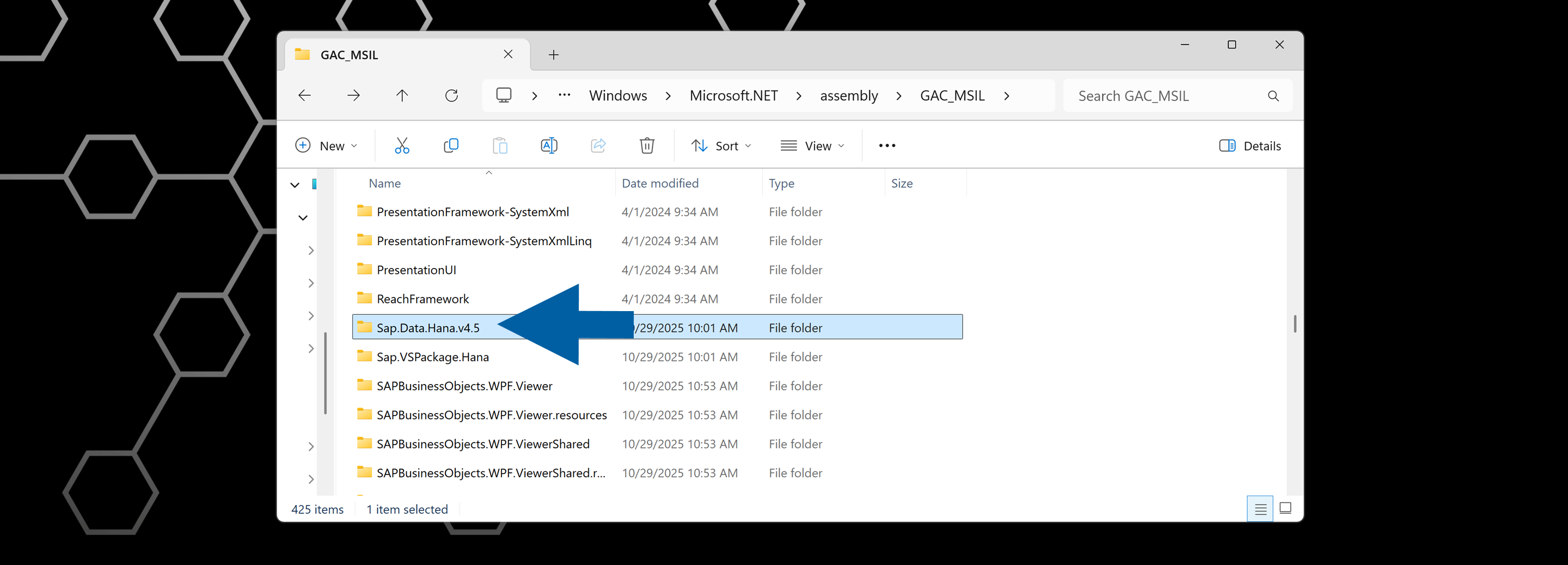This screenshot has height=565, width=1568.
Task: Copy the selected folder
Action: [x=451, y=145]
